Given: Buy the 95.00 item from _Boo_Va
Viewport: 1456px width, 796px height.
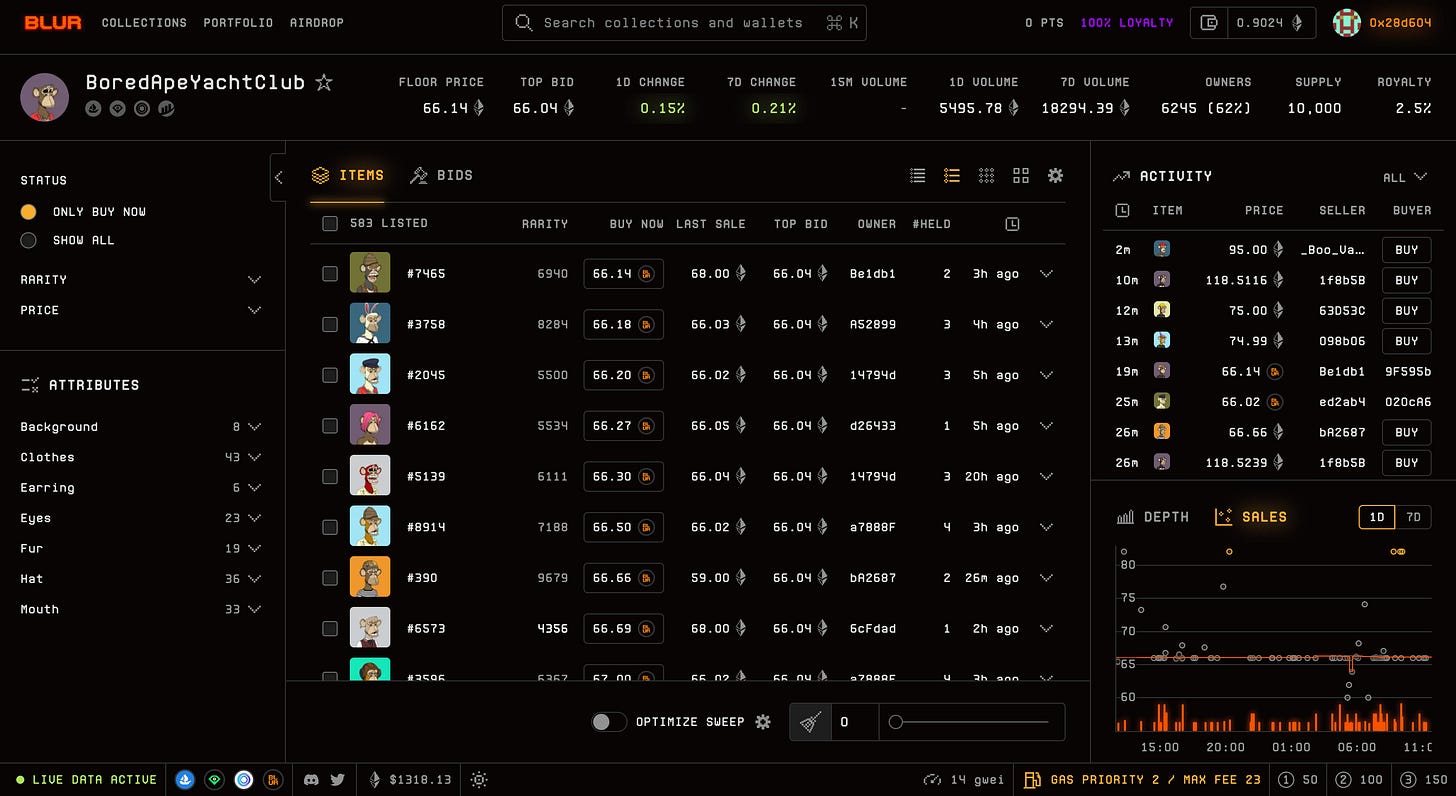Looking at the screenshot, I should [x=1407, y=250].
